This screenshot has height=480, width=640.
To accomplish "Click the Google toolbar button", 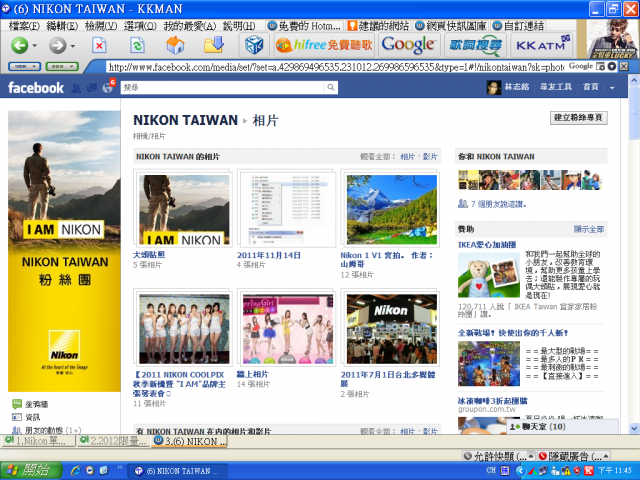I will coord(408,45).
